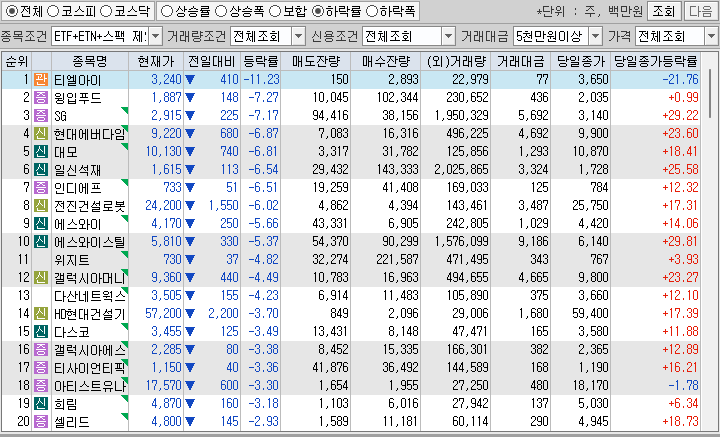The image size is (720, 437).
Task: Click the 신 badge icon for HD현대건설기
Action: pos(41,314)
